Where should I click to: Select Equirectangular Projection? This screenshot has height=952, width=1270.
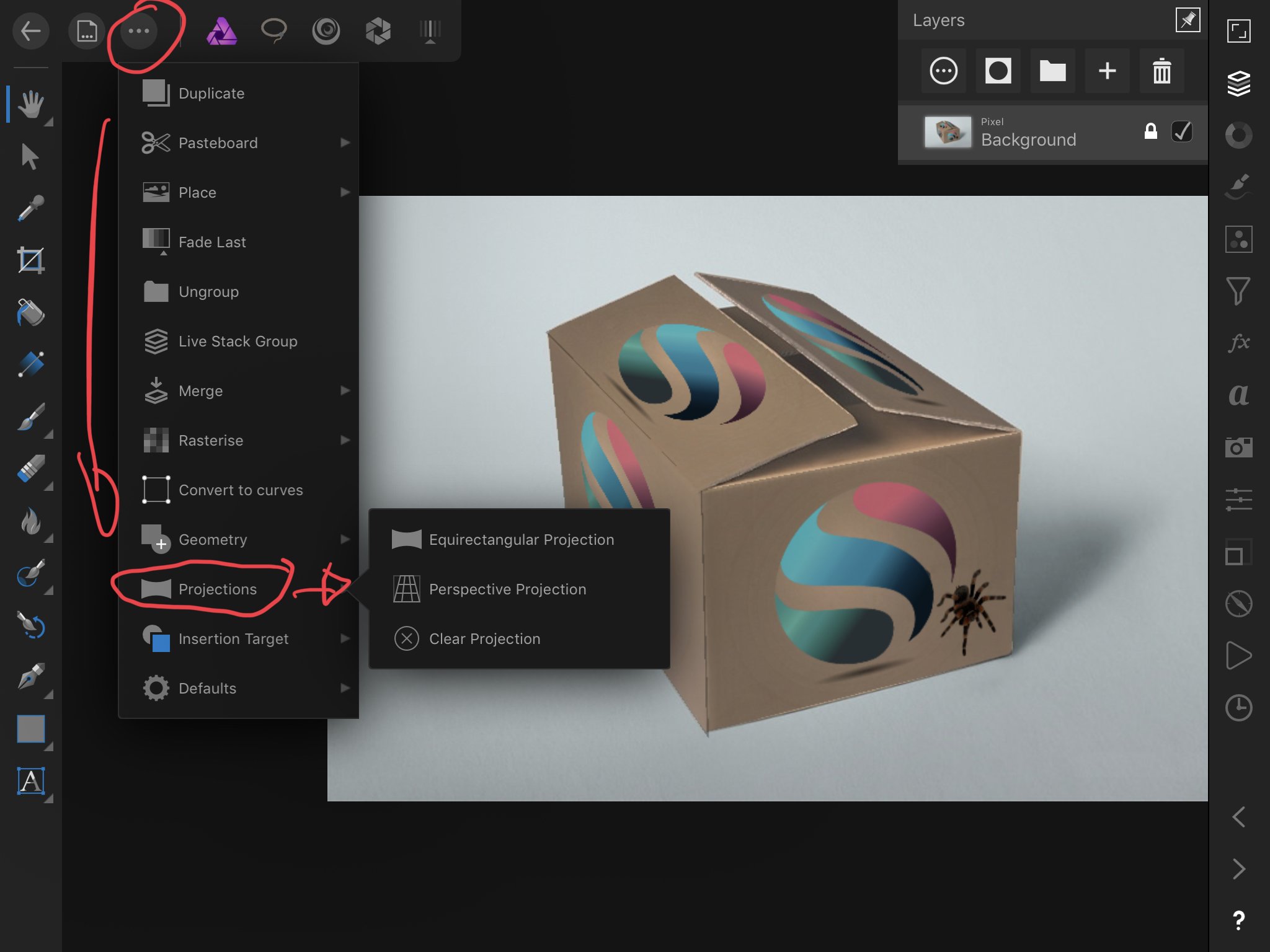coord(520,539)
